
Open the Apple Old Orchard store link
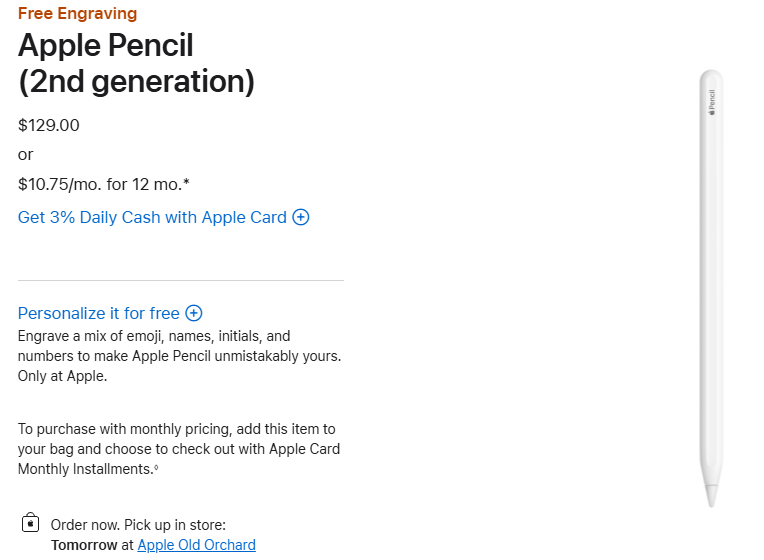[x=196, y=545]
